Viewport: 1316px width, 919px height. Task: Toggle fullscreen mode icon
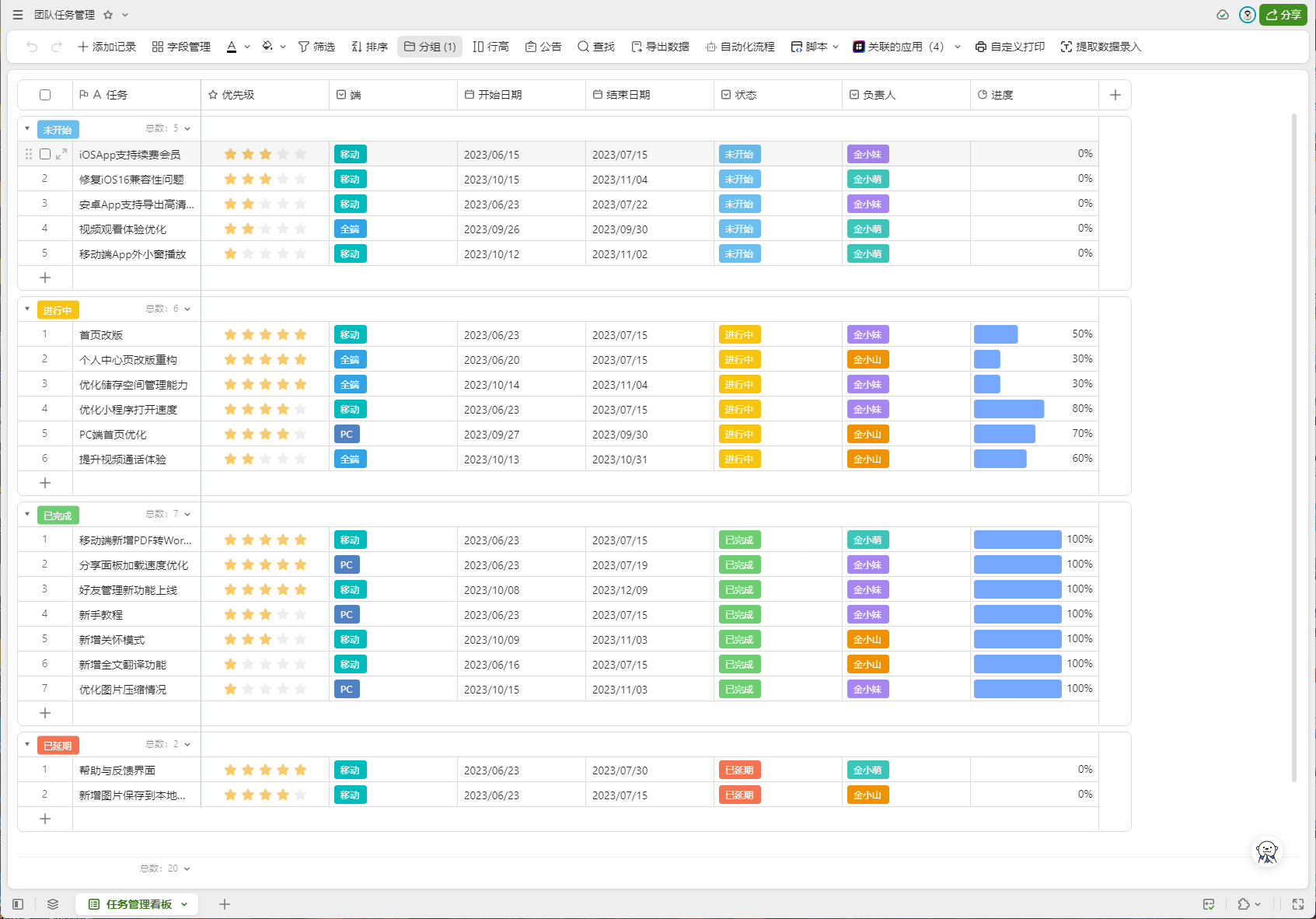coord(1297,904)
